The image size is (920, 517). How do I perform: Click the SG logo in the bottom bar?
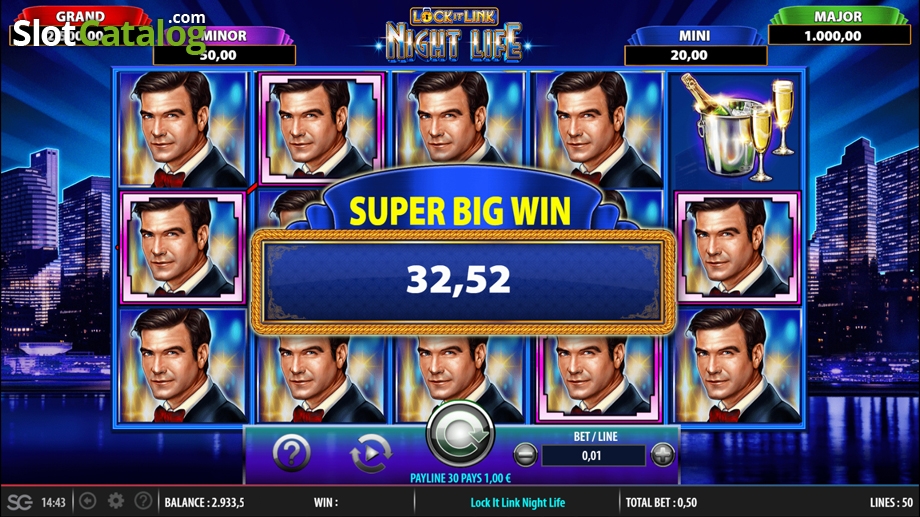(x=19, y=502)
